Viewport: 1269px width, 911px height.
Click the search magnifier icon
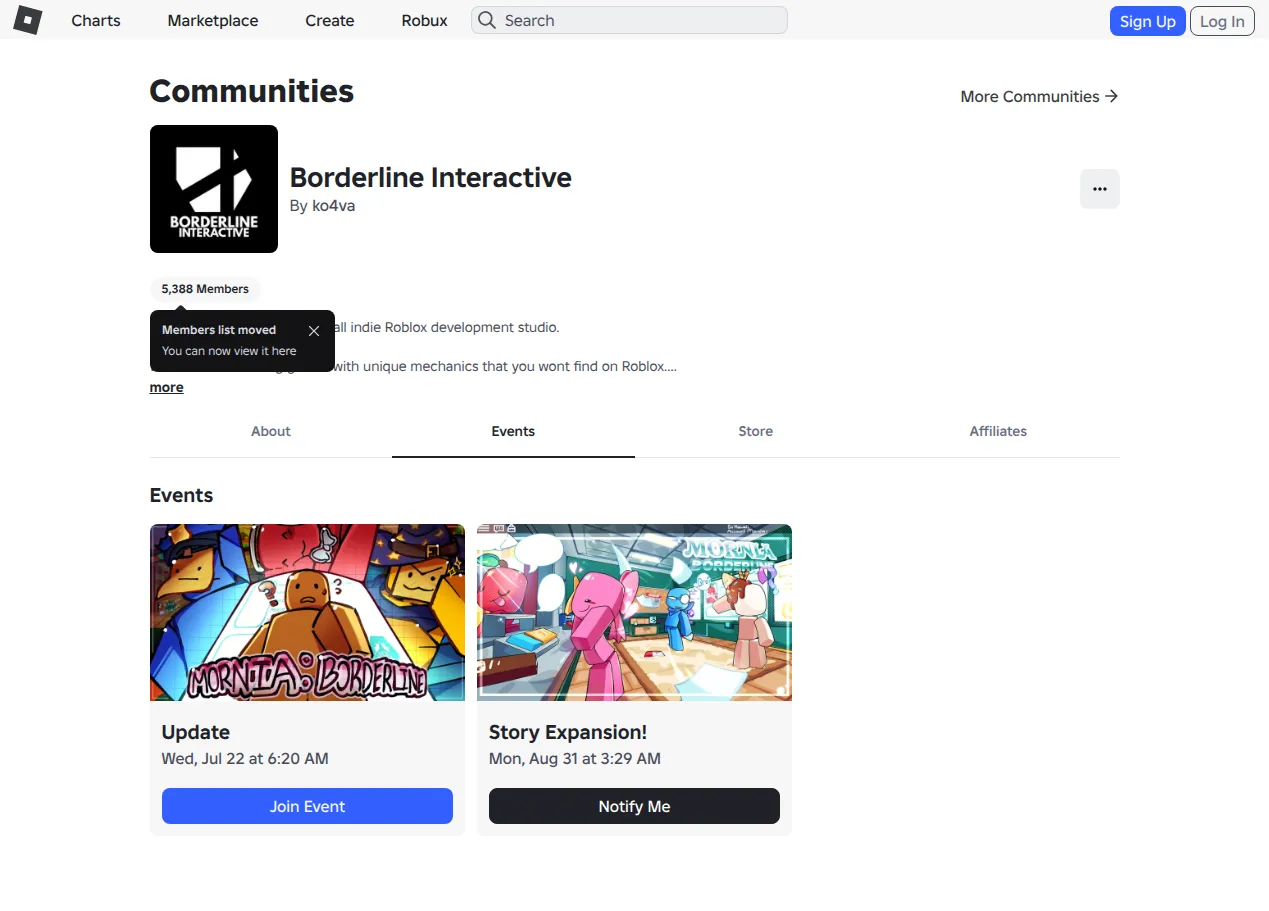point(486,20)
